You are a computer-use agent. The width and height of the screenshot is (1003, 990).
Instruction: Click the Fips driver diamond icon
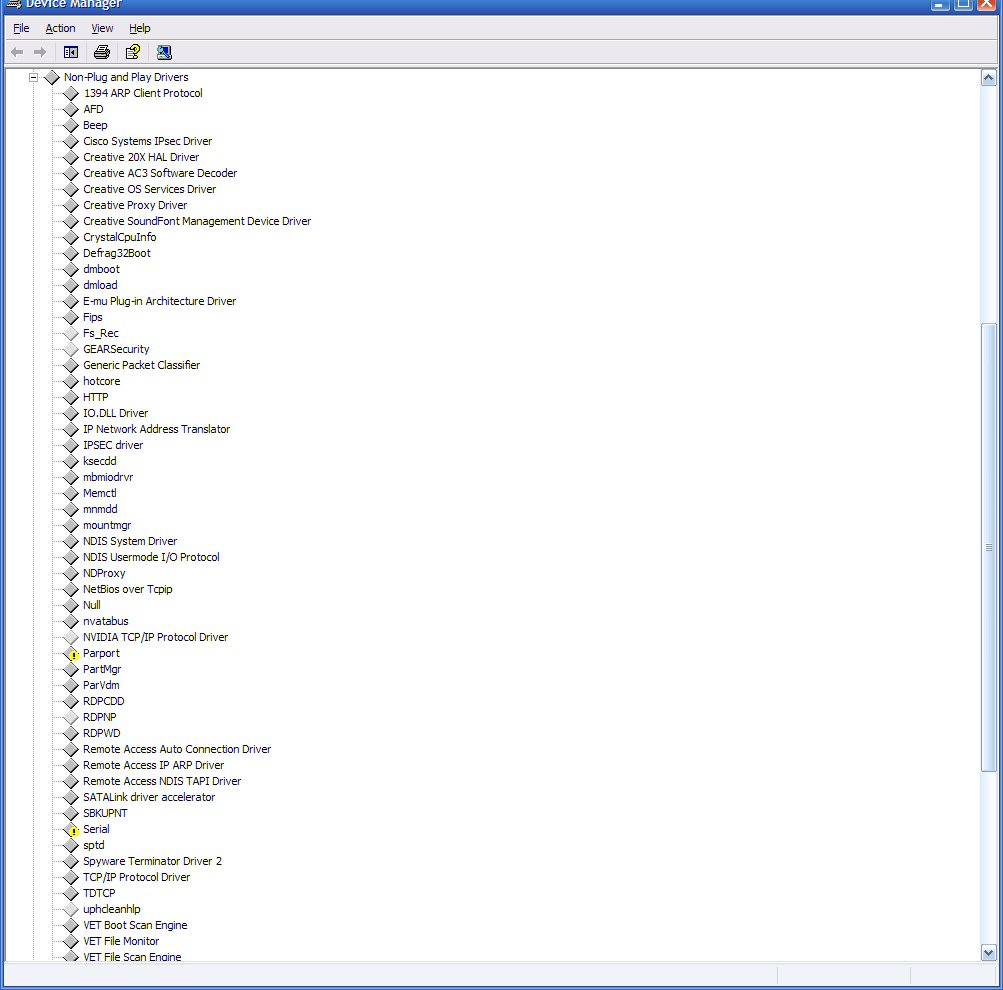tap(71, 317)
